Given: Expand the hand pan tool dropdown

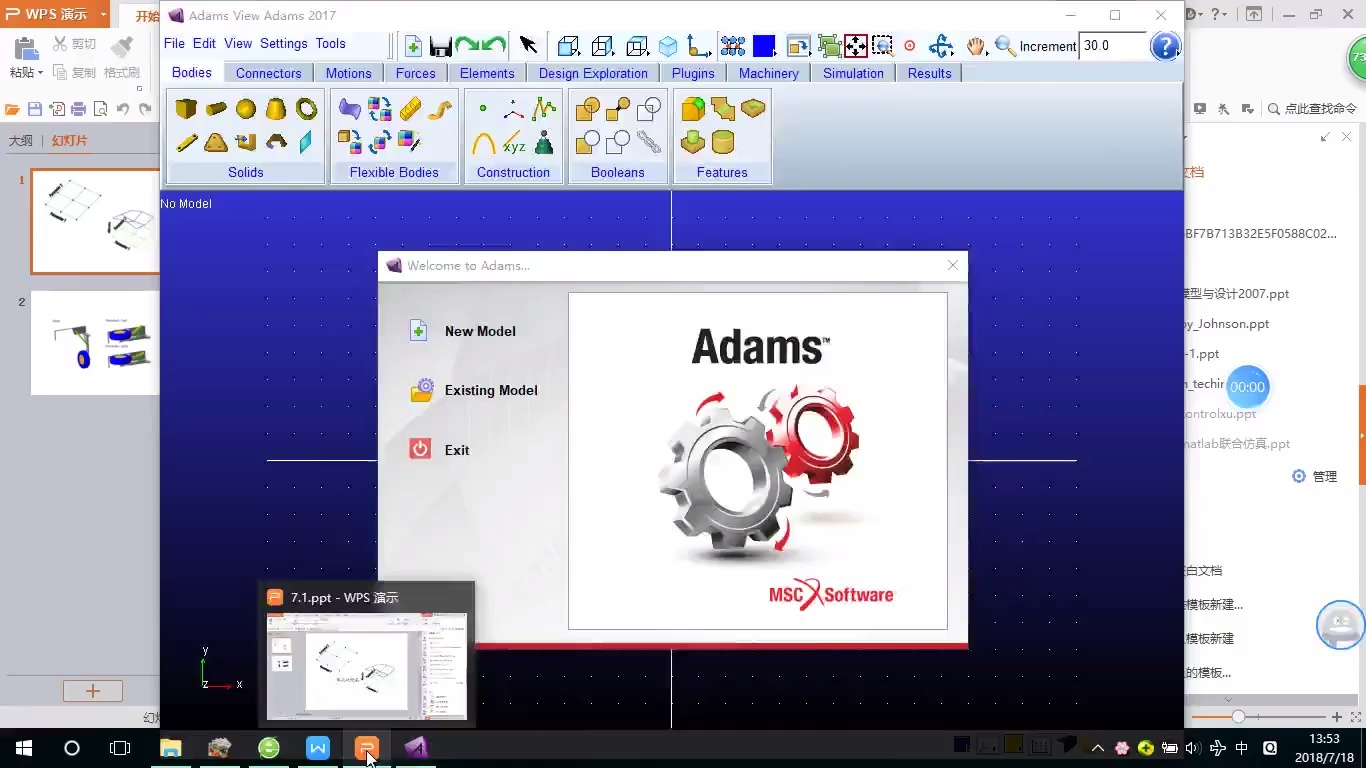Looking at the screenshot, I should 976,46.
